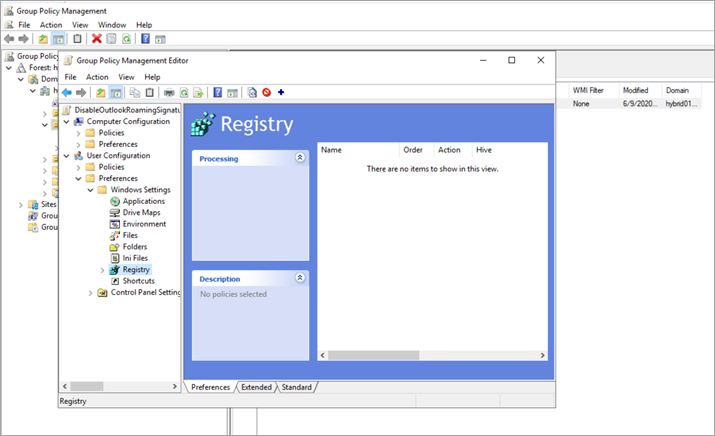Click the blue Back arrow in Editor toolbar

pyautogui.click(x=67, y=93)
